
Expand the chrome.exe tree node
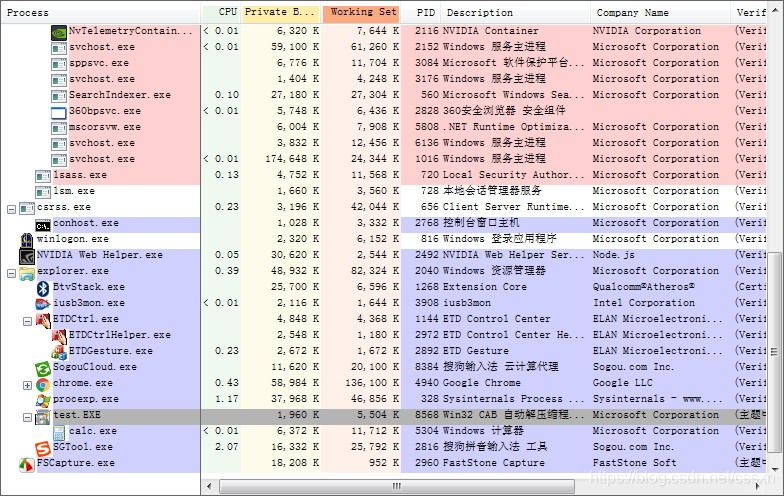coord(28,386)
